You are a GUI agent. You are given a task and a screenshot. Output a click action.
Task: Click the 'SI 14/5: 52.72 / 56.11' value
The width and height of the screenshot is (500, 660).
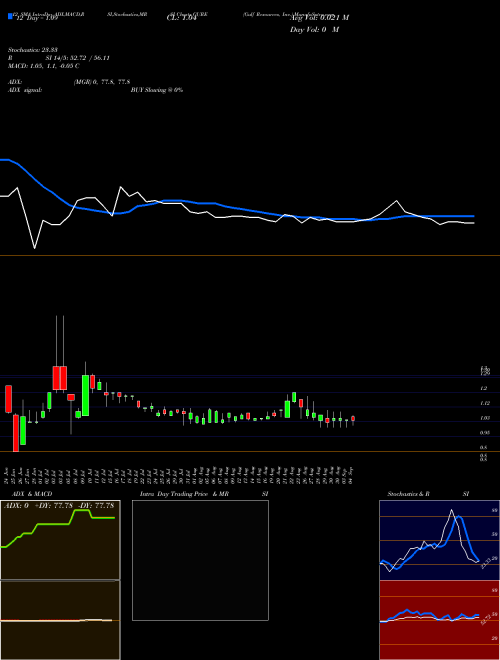click(x=78, y=58)
